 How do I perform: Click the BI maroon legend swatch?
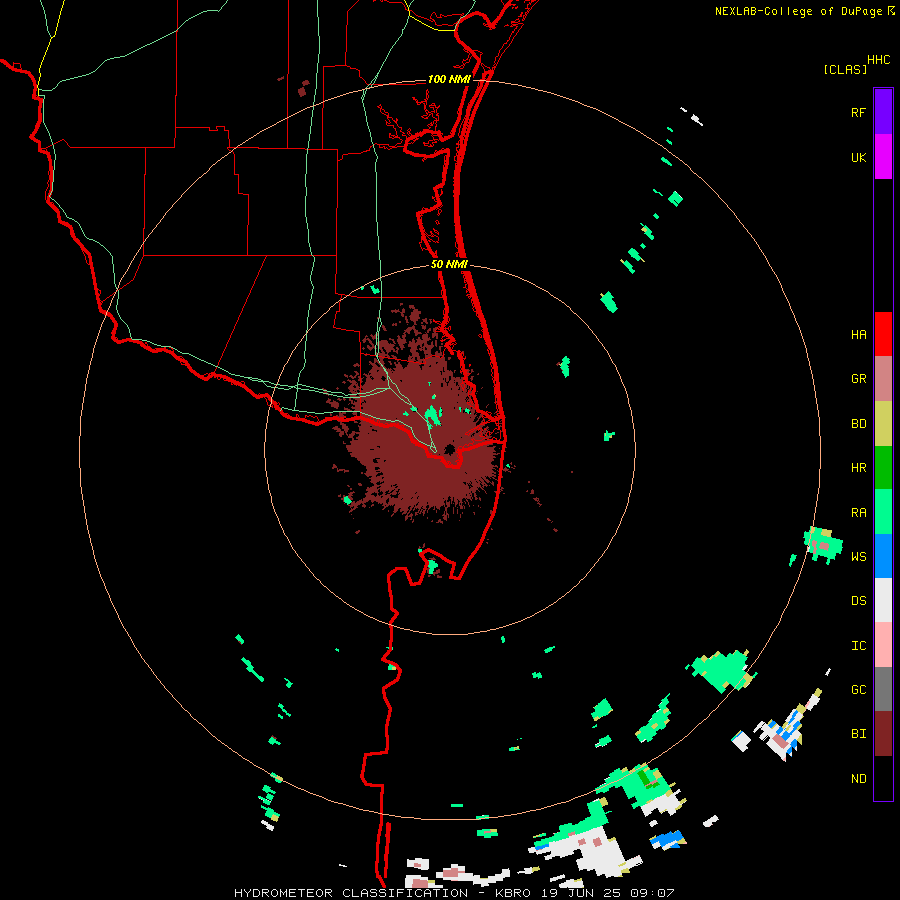[883, 734]
